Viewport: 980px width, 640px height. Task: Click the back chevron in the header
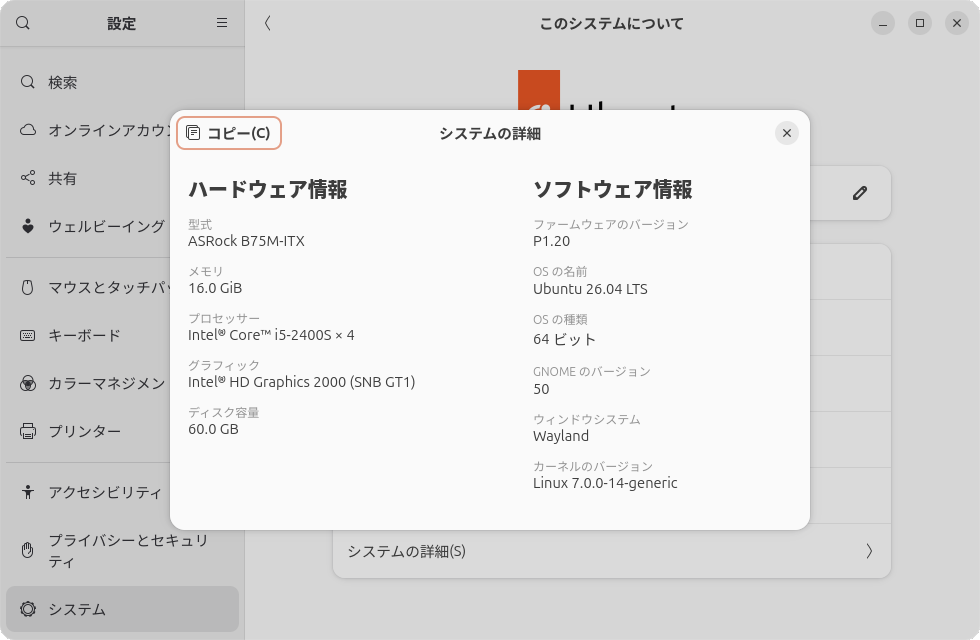click(267, 22)
